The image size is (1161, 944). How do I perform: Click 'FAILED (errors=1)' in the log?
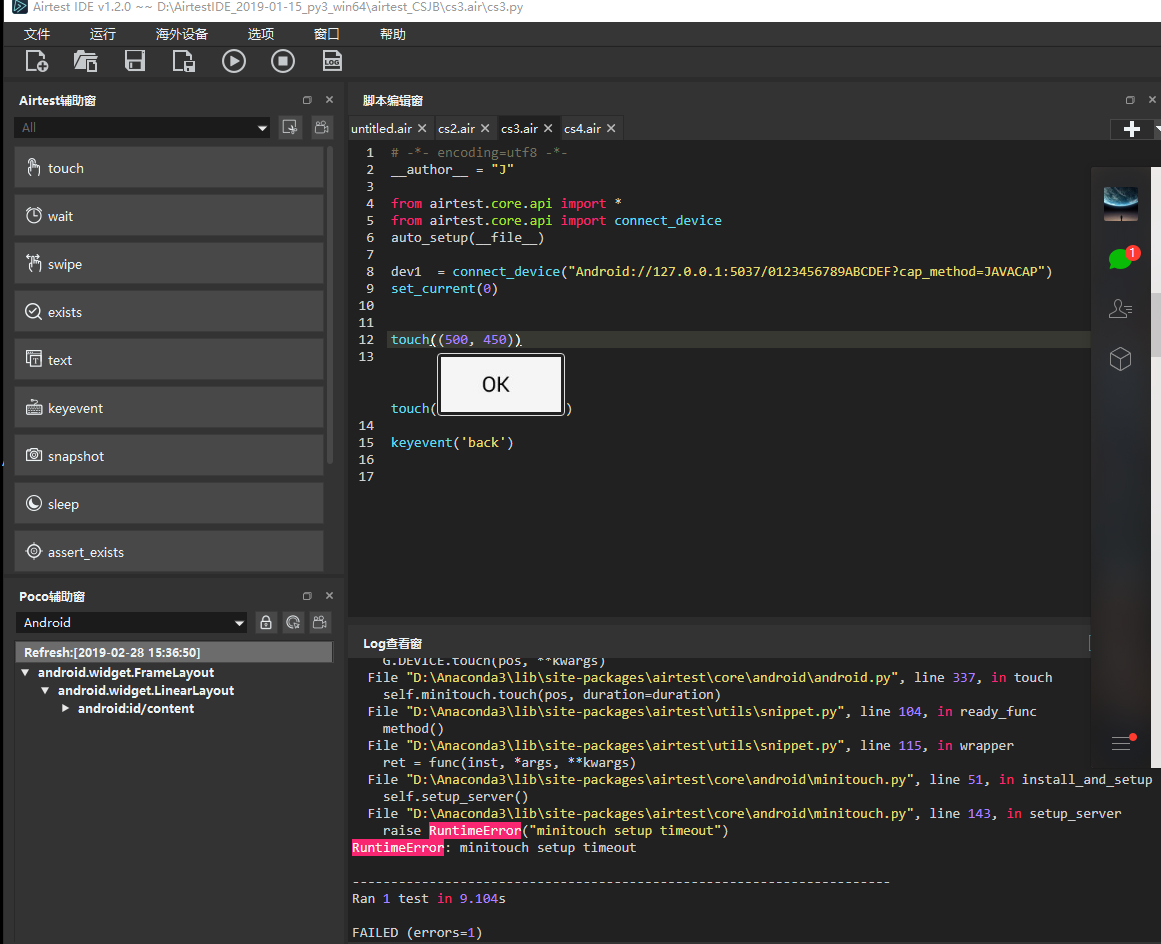(417, 933)
